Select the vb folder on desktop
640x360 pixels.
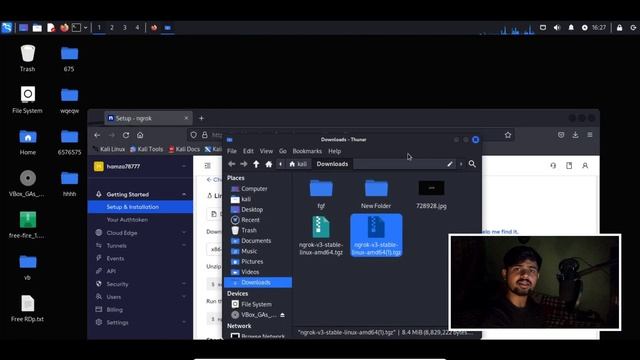click(x=28, y=267)
